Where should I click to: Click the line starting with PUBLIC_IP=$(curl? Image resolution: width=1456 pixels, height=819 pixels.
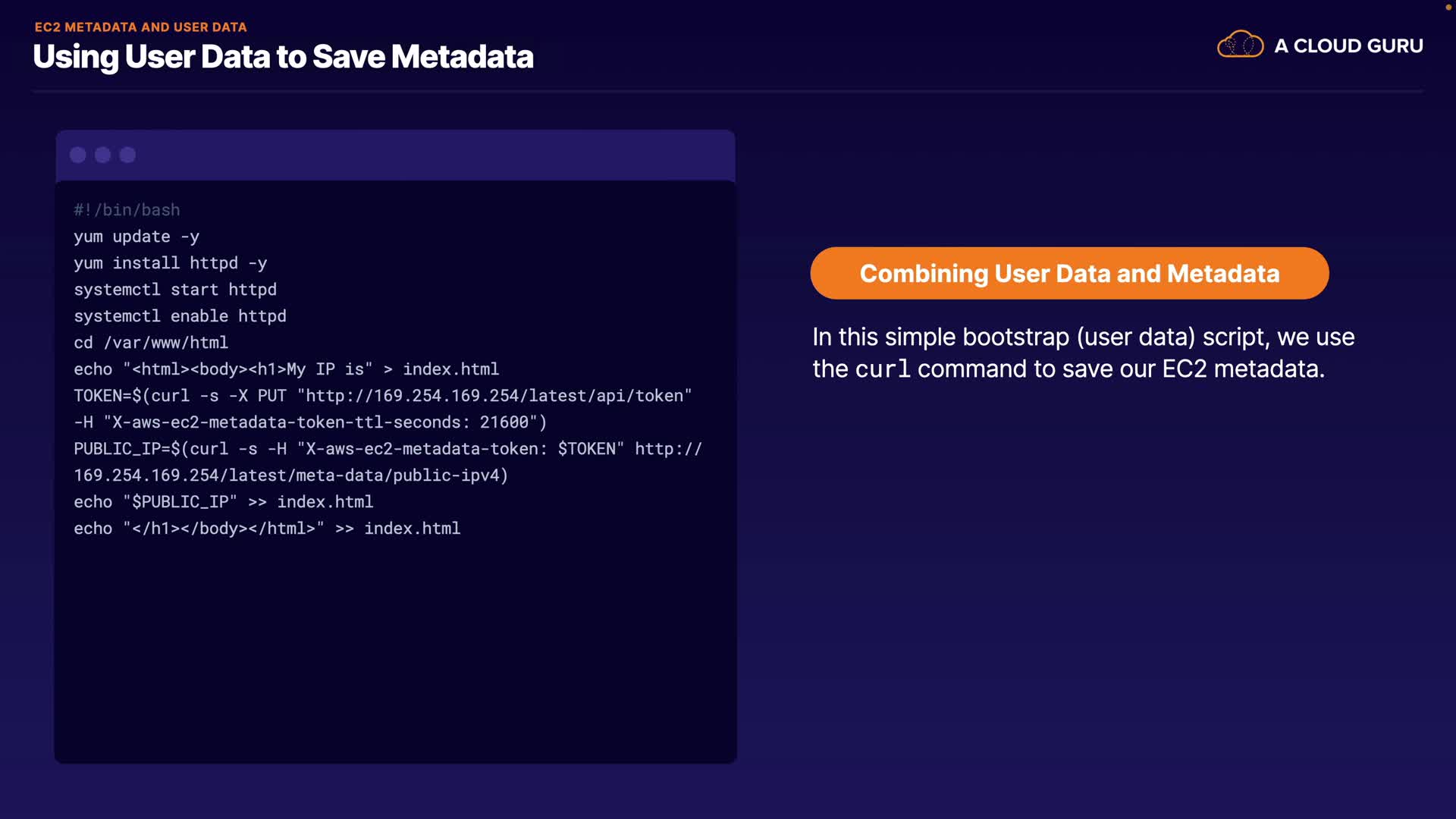click(388, 449)
